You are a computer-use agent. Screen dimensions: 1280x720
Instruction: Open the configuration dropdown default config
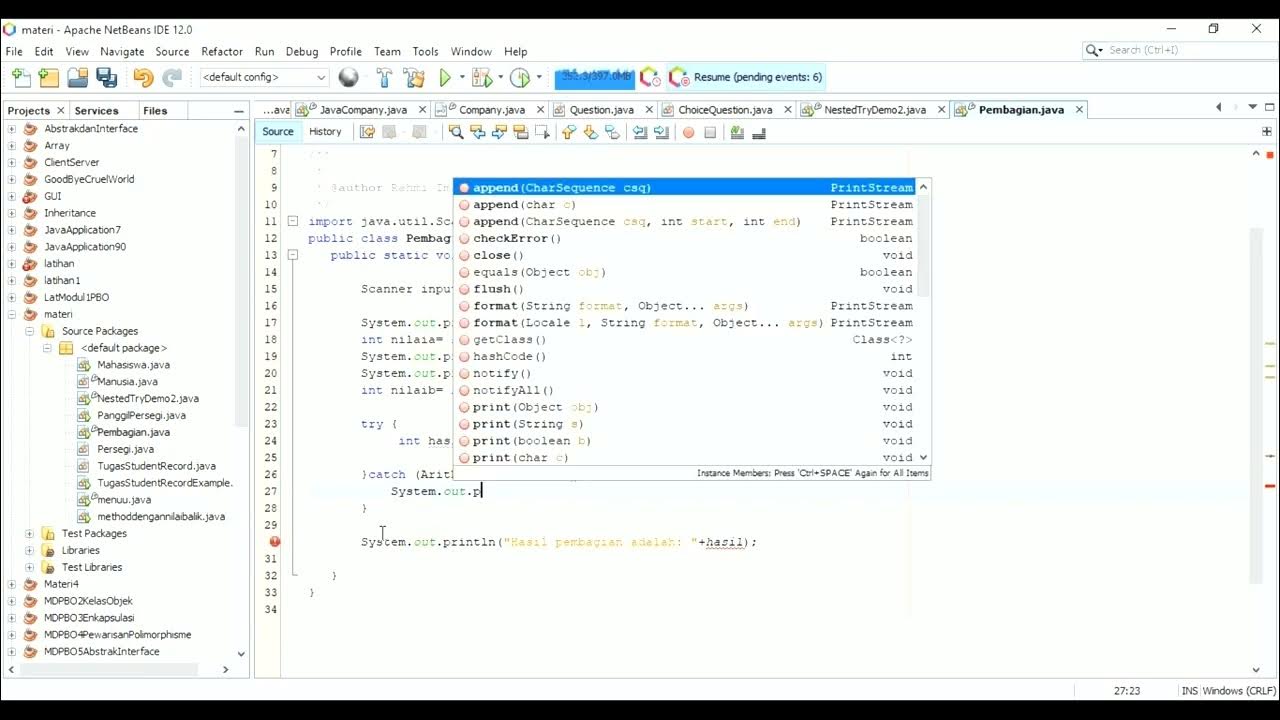coord(264,77)
